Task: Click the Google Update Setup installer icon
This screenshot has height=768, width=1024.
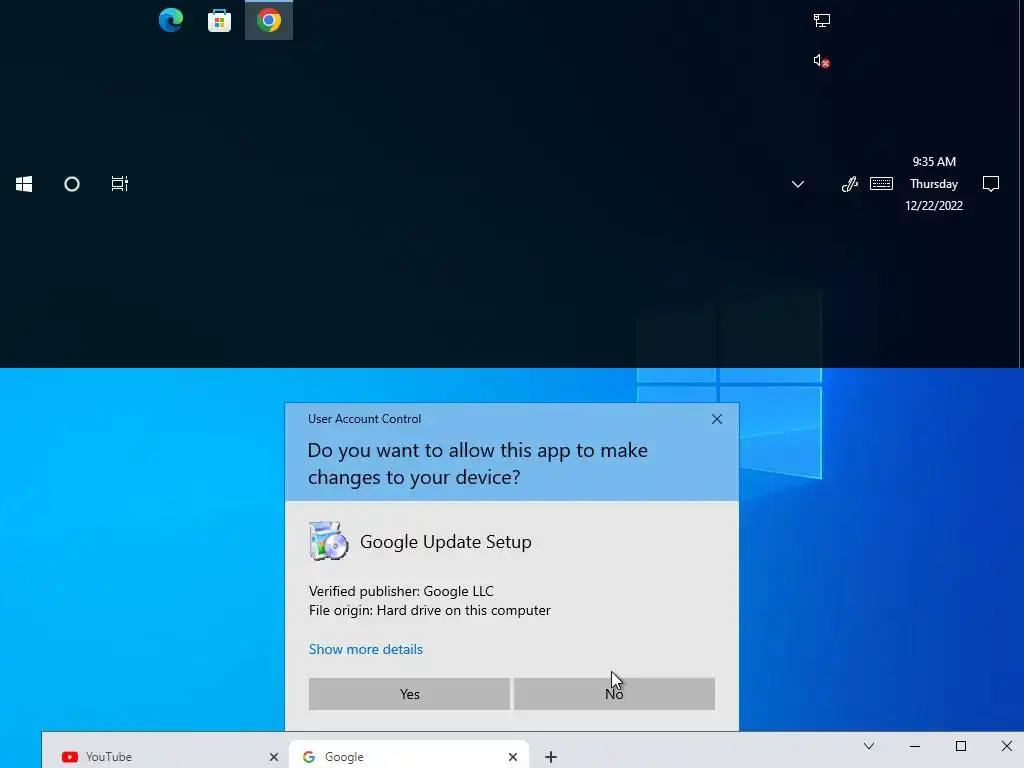Action: click(x=328, y=541)
